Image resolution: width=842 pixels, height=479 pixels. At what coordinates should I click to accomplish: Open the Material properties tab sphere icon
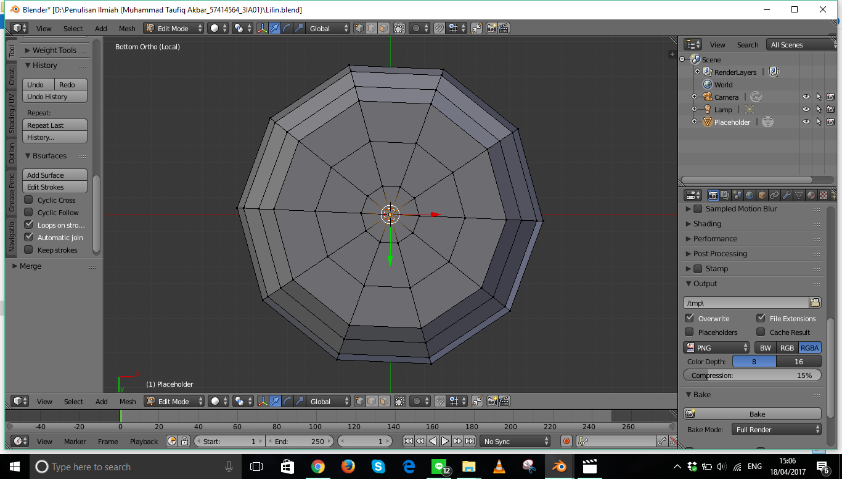(811, 195)
